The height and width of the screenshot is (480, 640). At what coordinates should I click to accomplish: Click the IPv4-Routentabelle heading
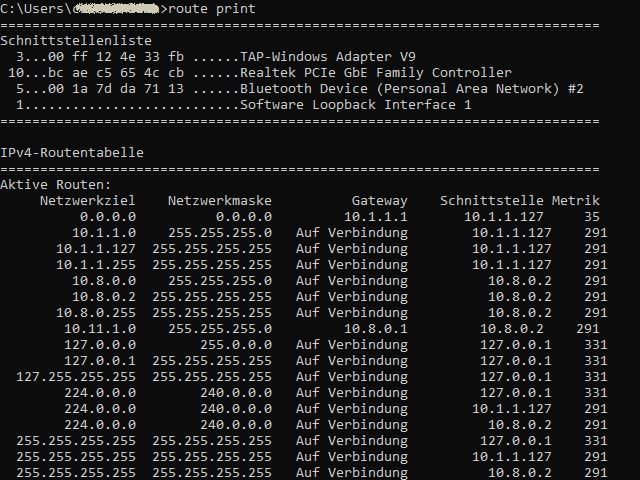[x=71, y=153]
